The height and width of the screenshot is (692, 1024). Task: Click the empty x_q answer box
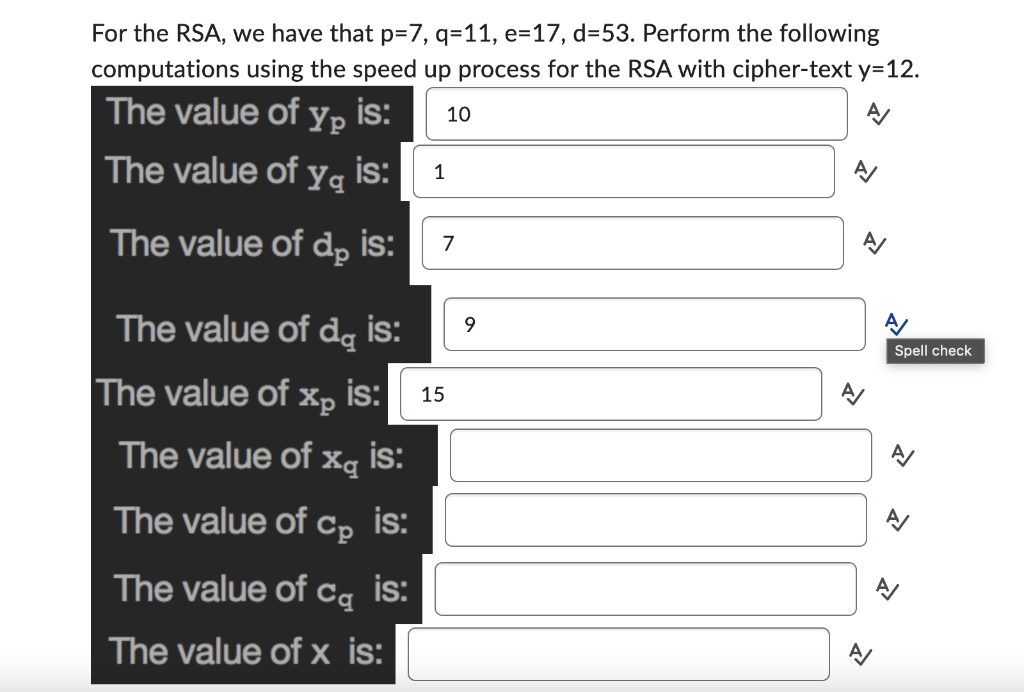coord(661,454)
